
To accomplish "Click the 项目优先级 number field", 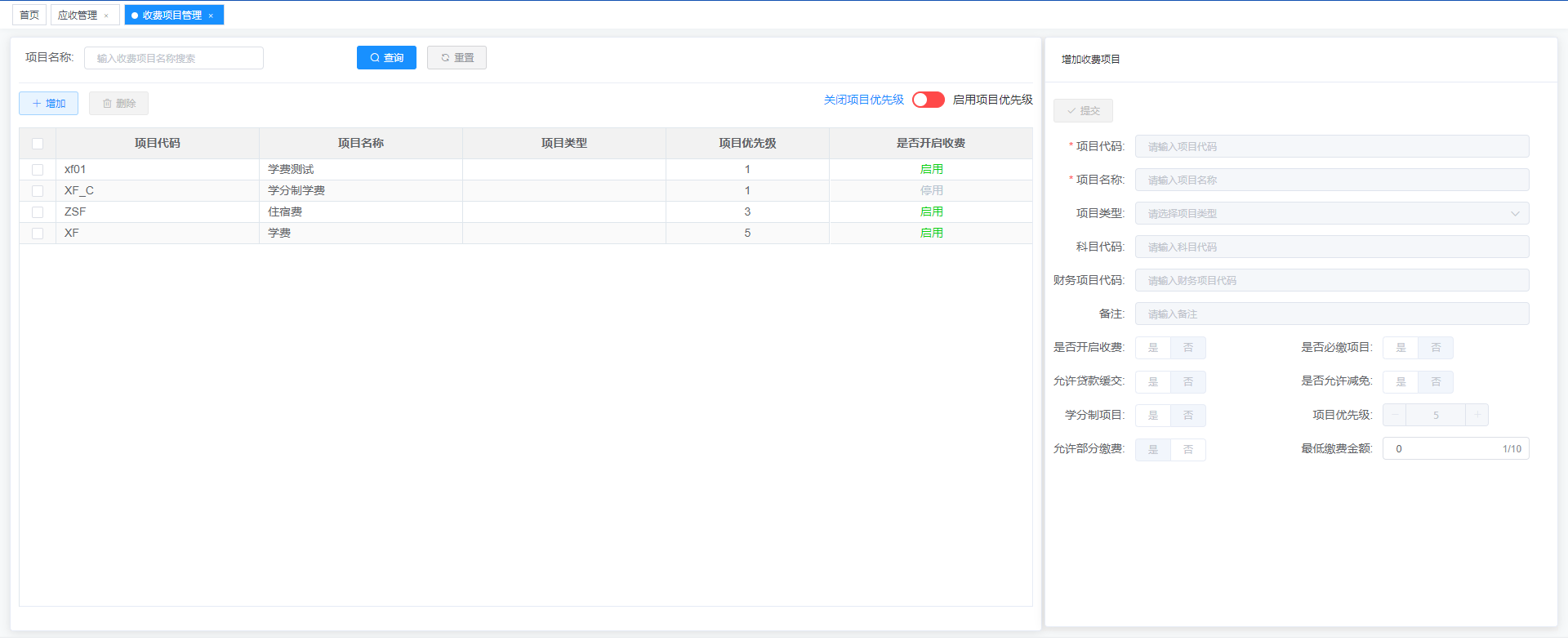I will tap(1436, 415).
